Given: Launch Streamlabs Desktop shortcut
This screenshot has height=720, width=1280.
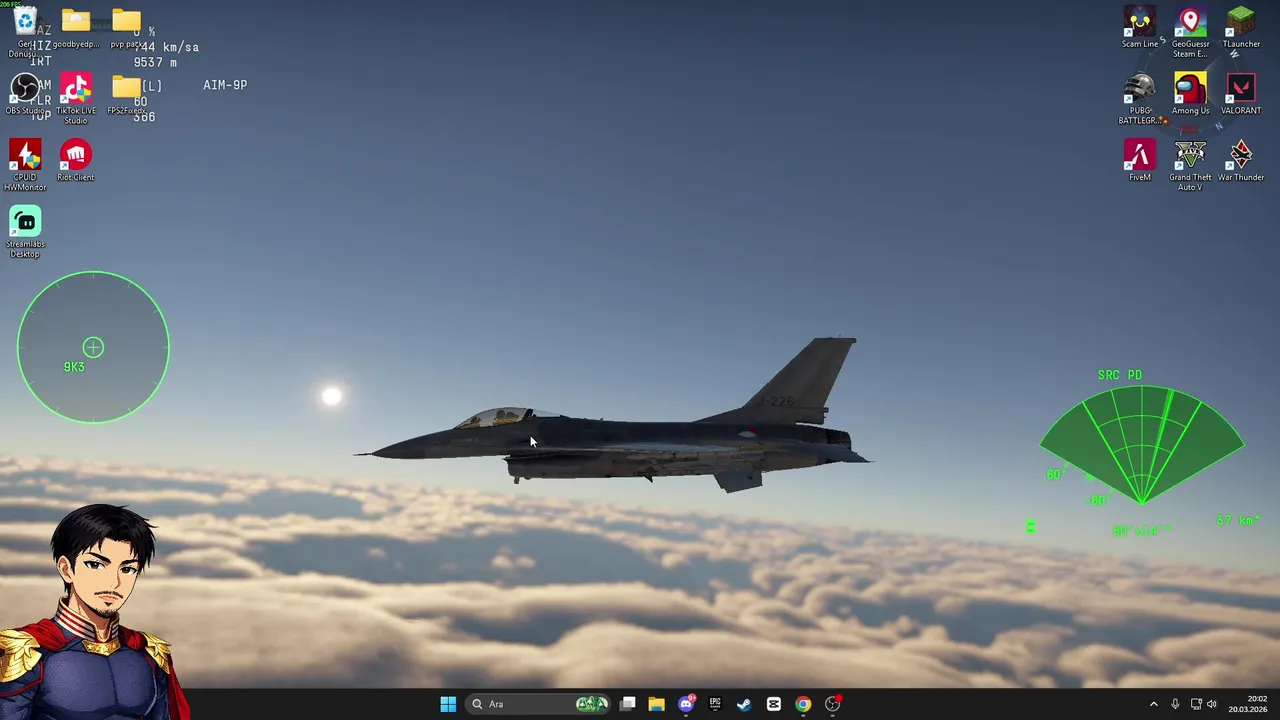Looking at the screenshot, I should tap(25, 231).
